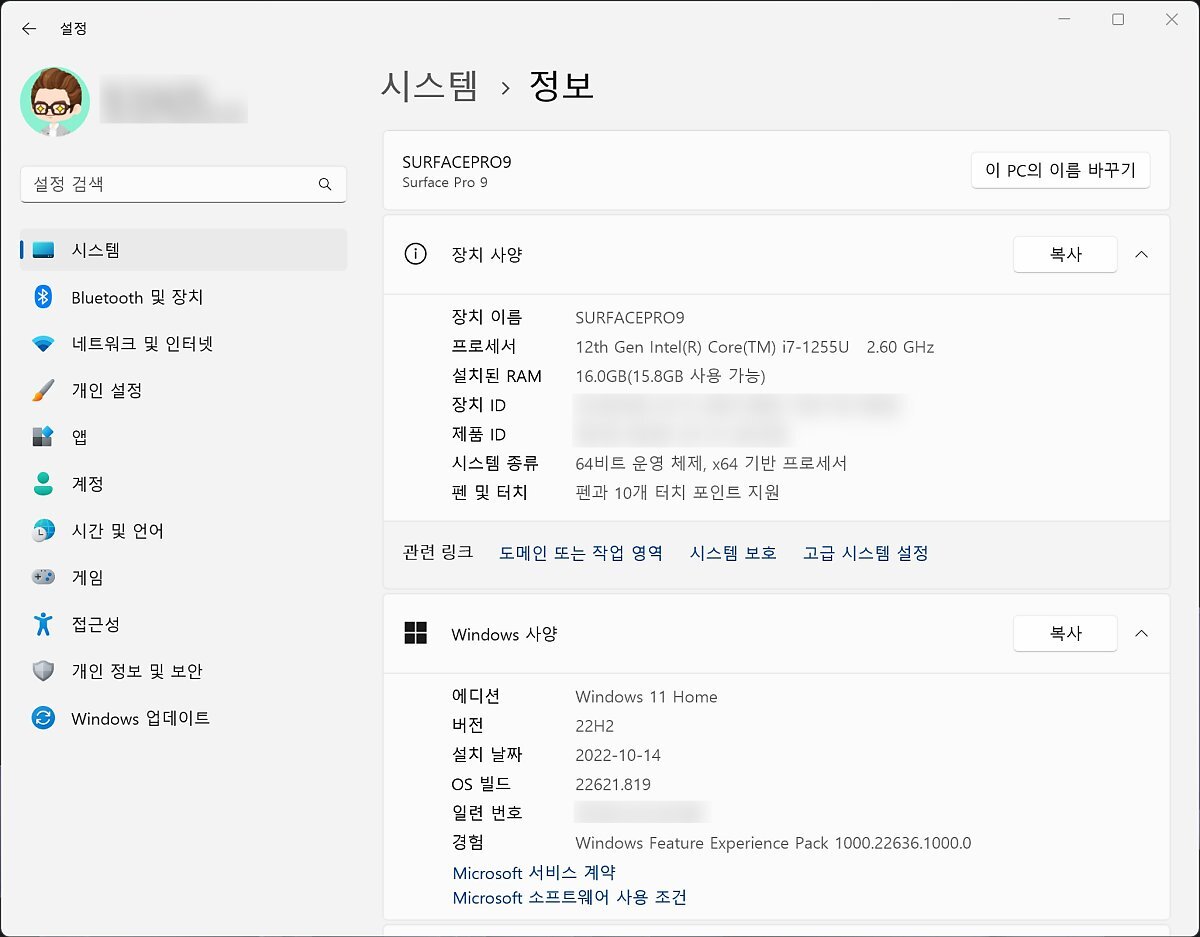Image resolution: width=1200 pixels, height=937 pixels.
Task: Open 개인 정보 및 보안 settings
Action: [184, 671]
